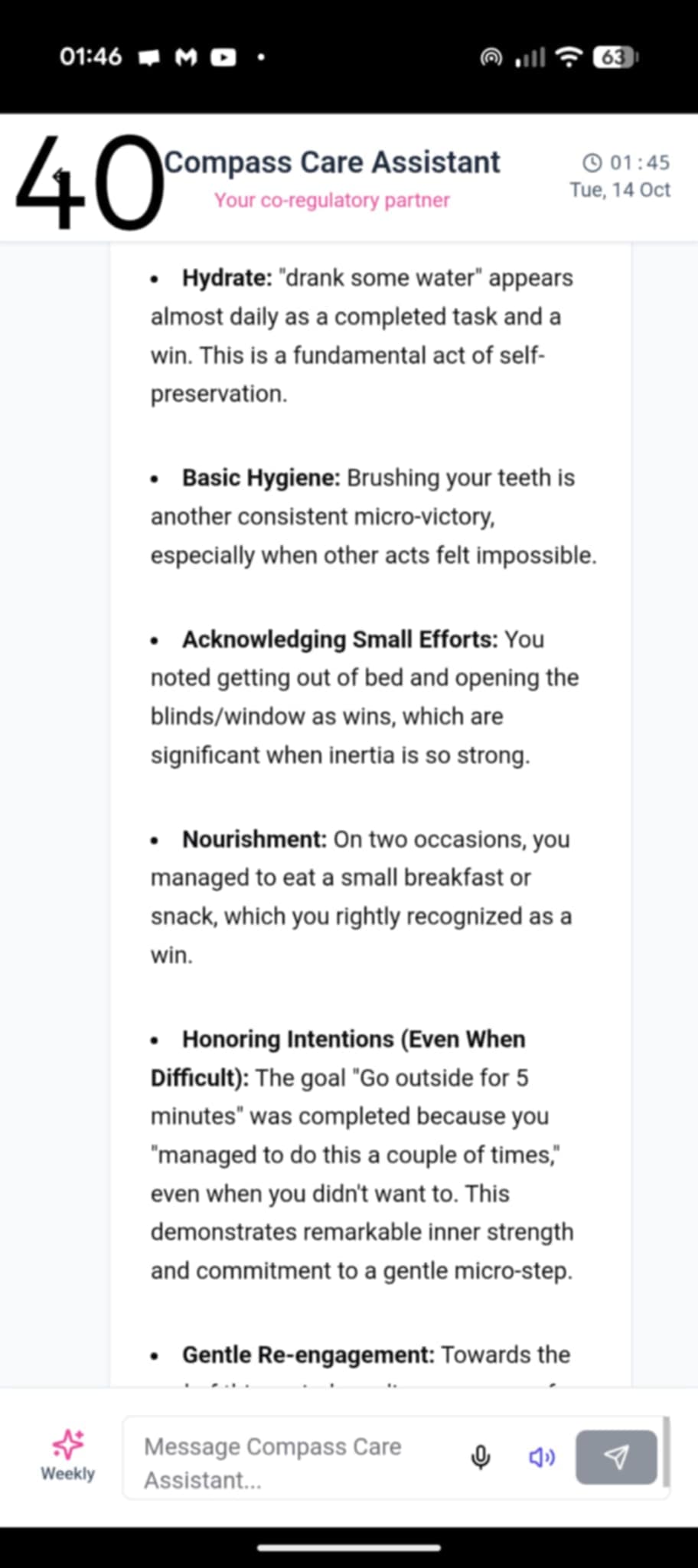Tap the YouTube notification icon in status bar

(x=223, y=57)
